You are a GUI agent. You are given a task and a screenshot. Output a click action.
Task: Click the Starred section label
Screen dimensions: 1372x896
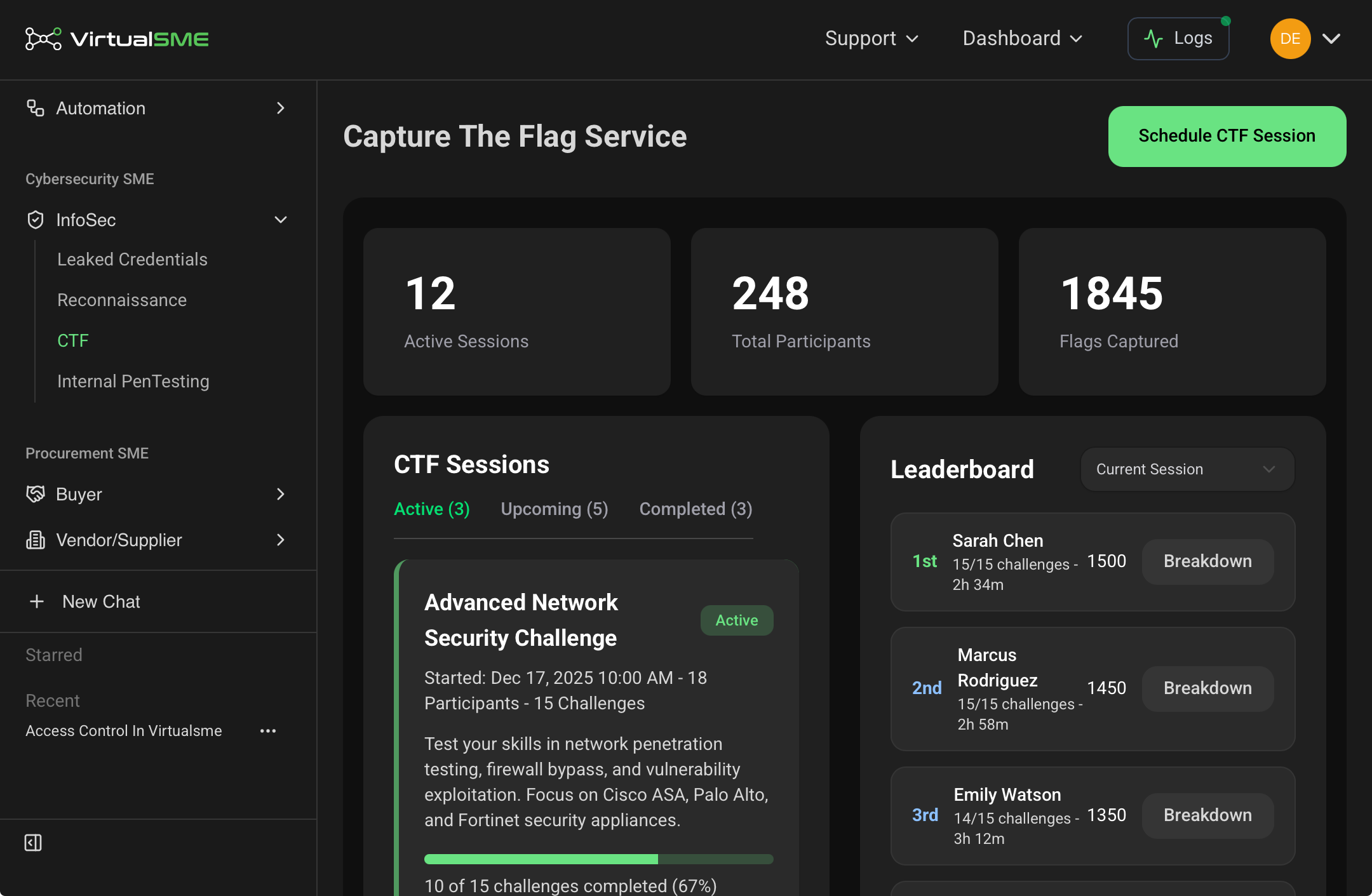(54, 655)
